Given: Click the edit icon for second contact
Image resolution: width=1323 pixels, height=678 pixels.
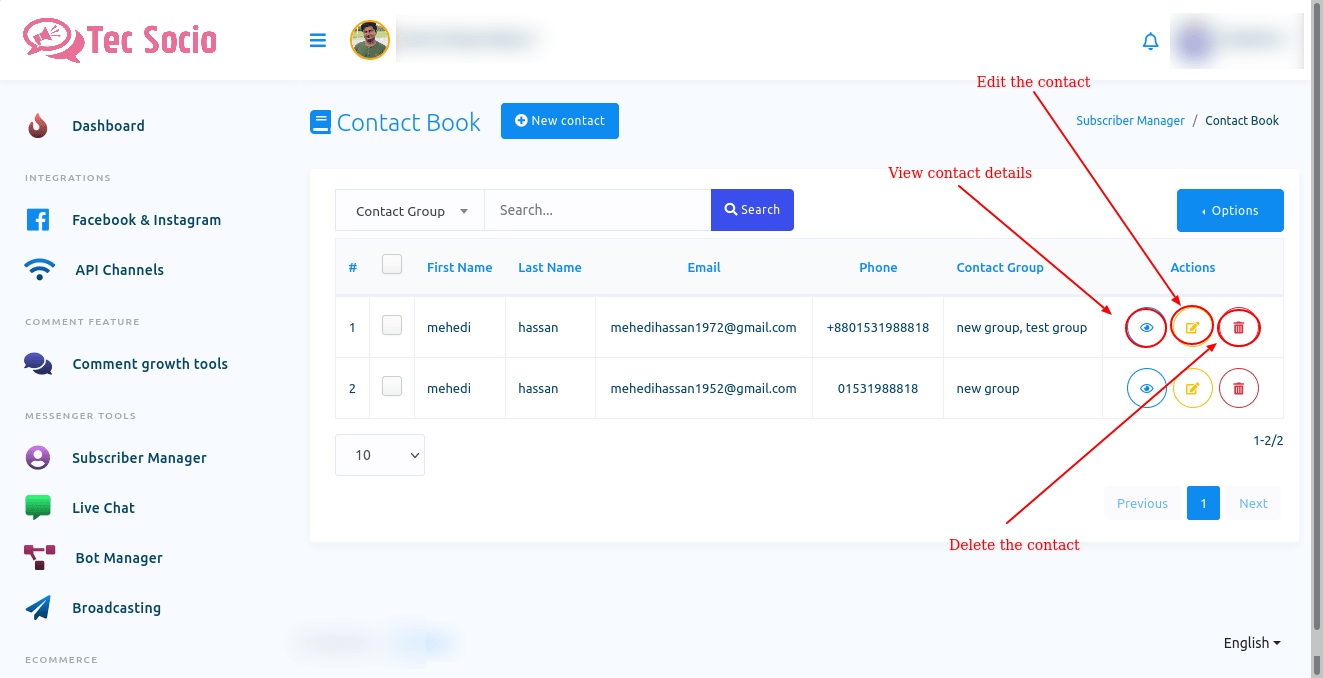Looking at the screenshot, I should click(x=1192, y=388).
